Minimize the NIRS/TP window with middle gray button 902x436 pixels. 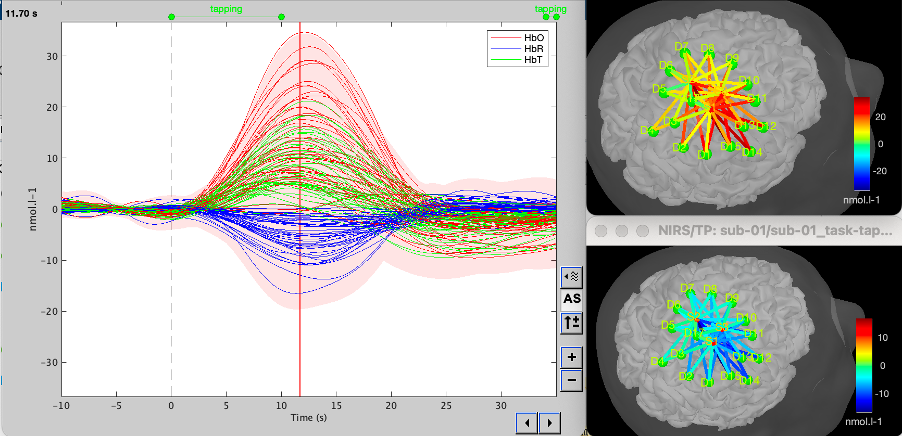(x=621, y=231)
